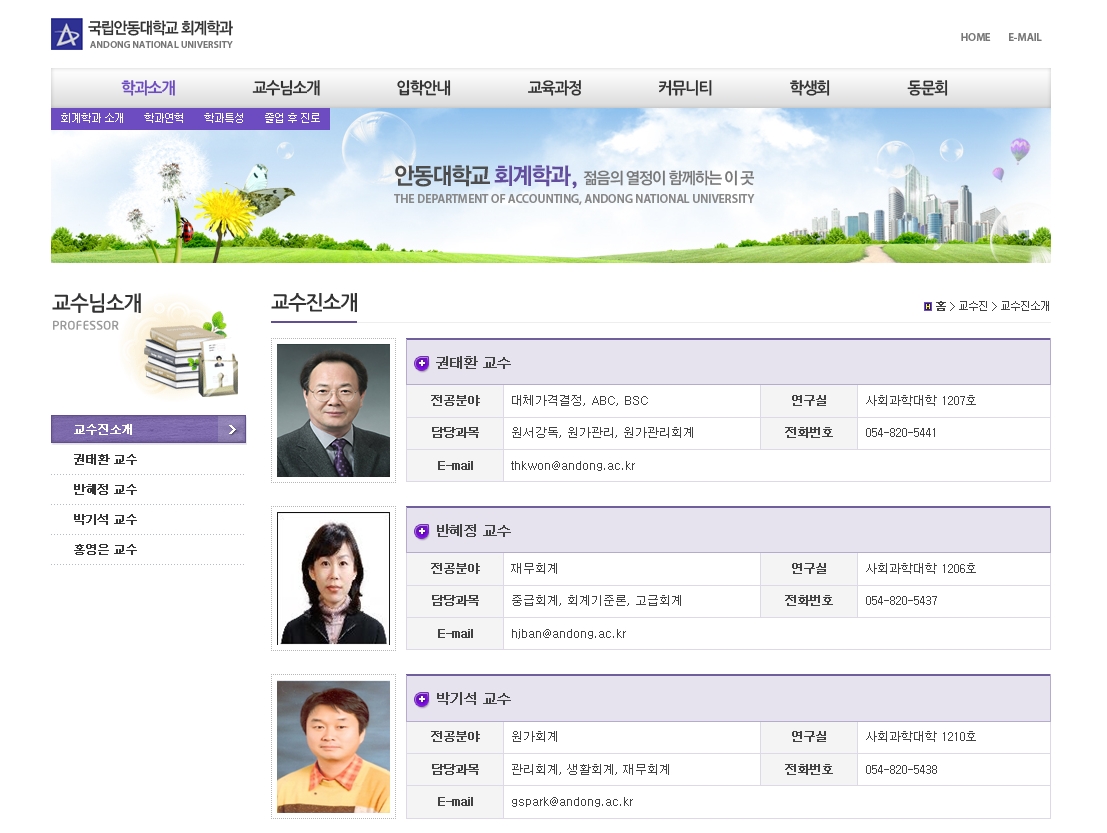
Task: Select the 학과연혁 submenu item
Action: pyautogui.click(x=164, y=118)
